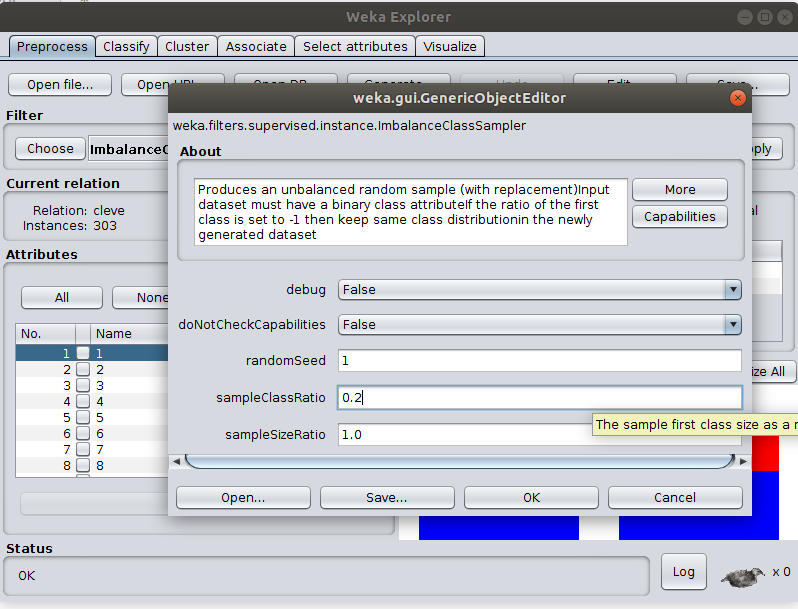Click right arrow of the dialog scrollbar
The image size is (798, 609).
tap(743, 461)
